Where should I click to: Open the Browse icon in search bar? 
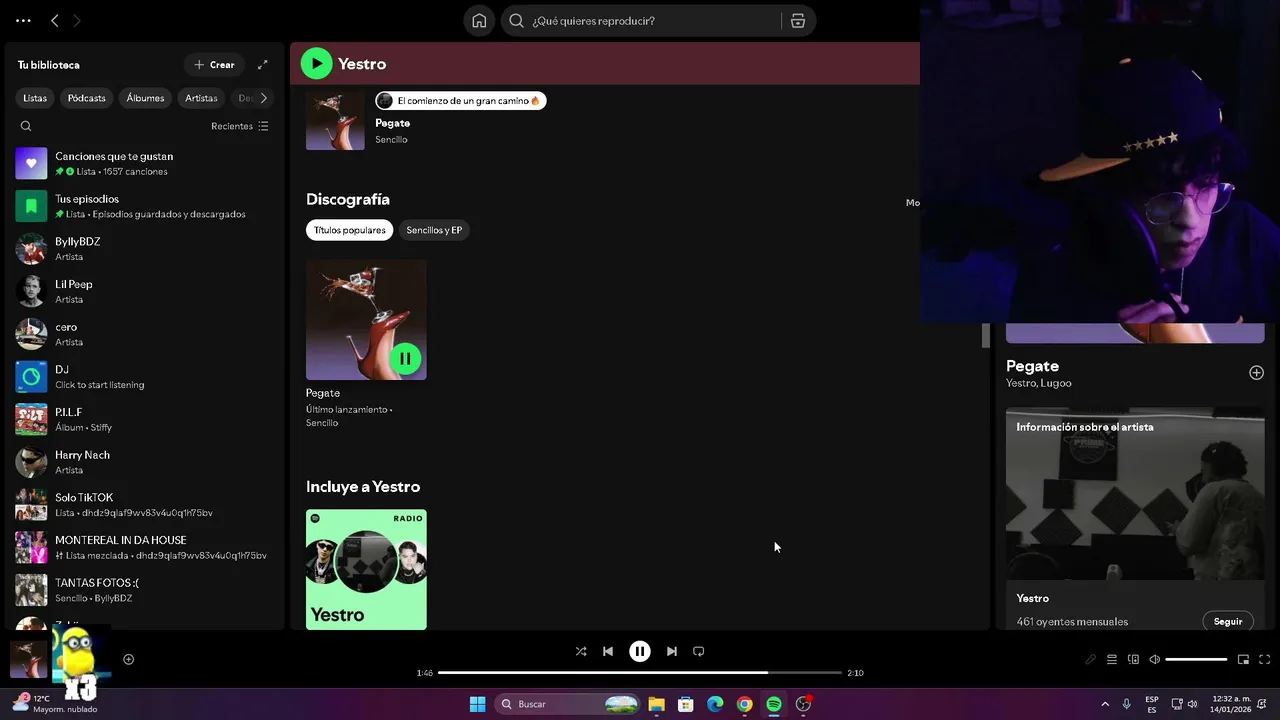pos(798,21)
